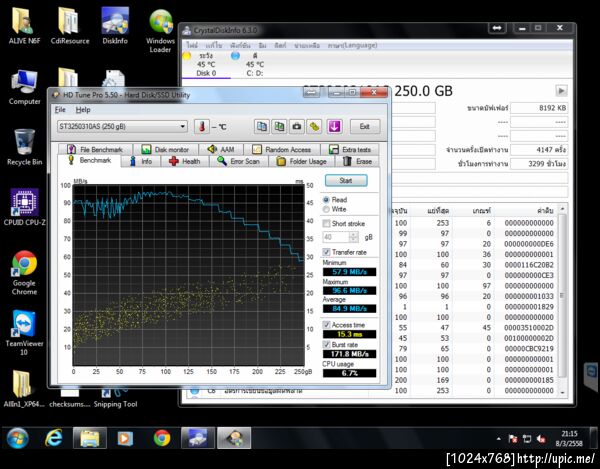Open the Windows Start orb
This screenshot has height=469, width=600.
click(17, 438)
